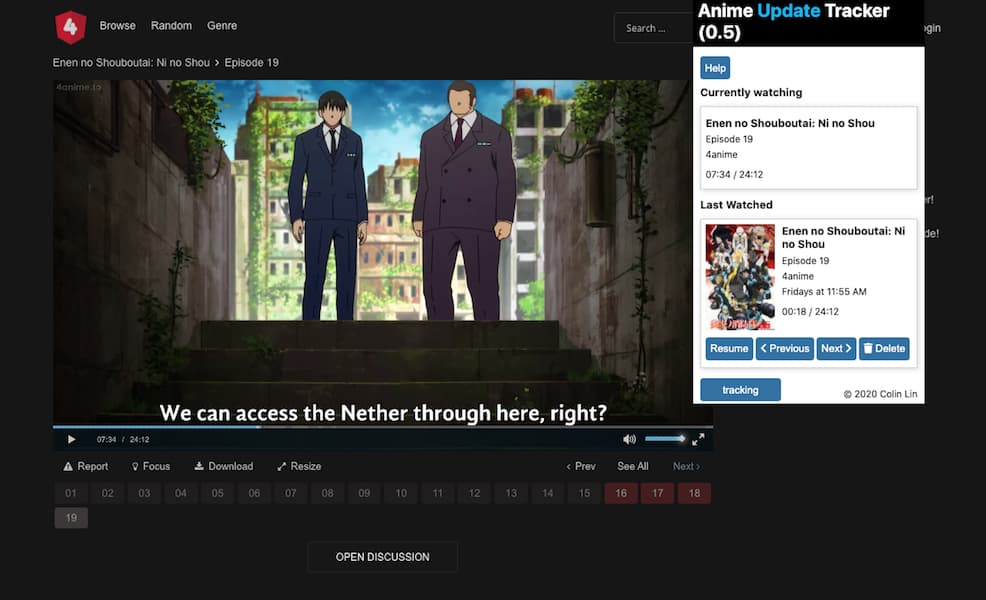Open the See All episodes link
Image resolution: width=986 pixels, height=600 pixels.
[x=633, y=466]
